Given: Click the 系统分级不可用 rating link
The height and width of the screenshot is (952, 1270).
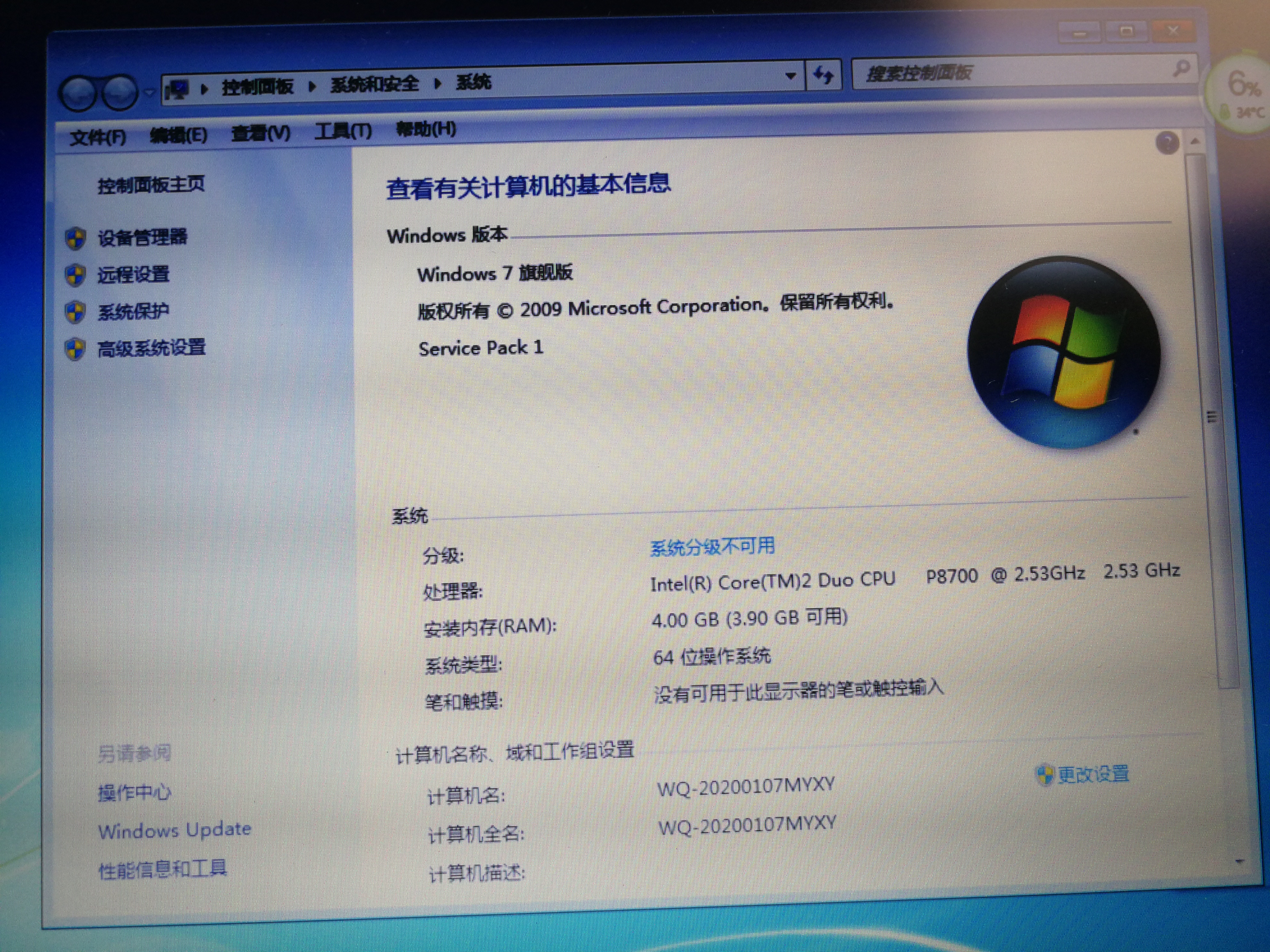Looking at the screenshot, I should click(712, 546).
